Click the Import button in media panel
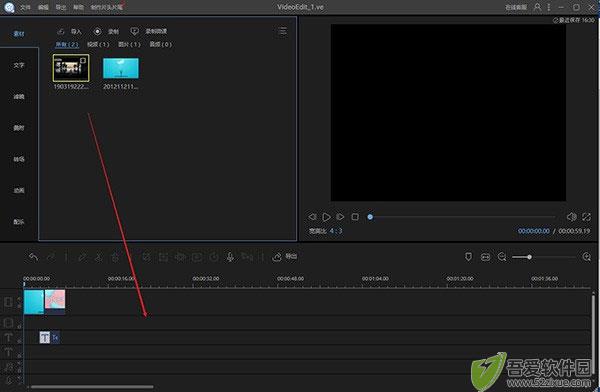The width and height of the screenshot is (600, 392). (x=69, y=31)
